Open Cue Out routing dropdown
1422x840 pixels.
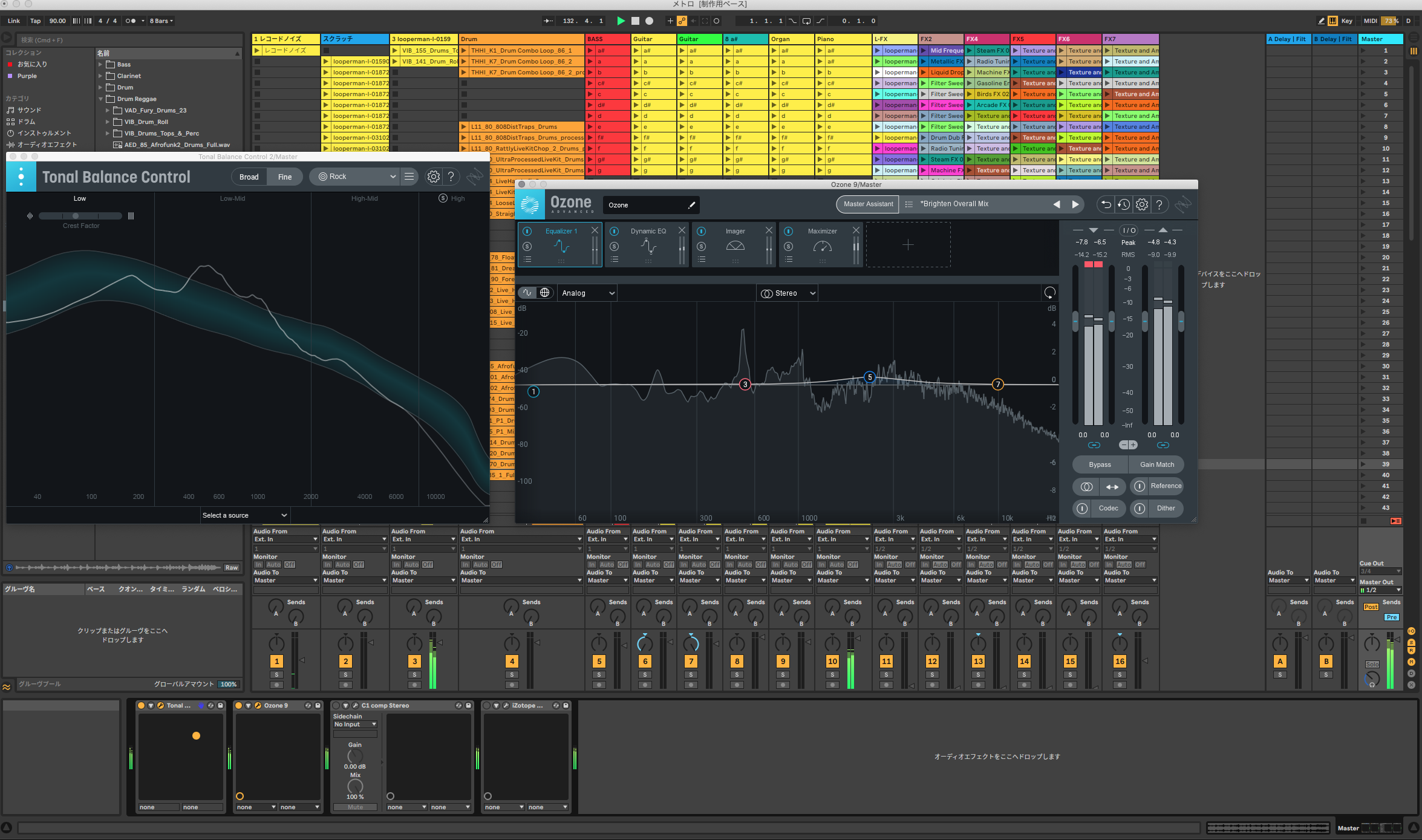tap(1380, 571)
